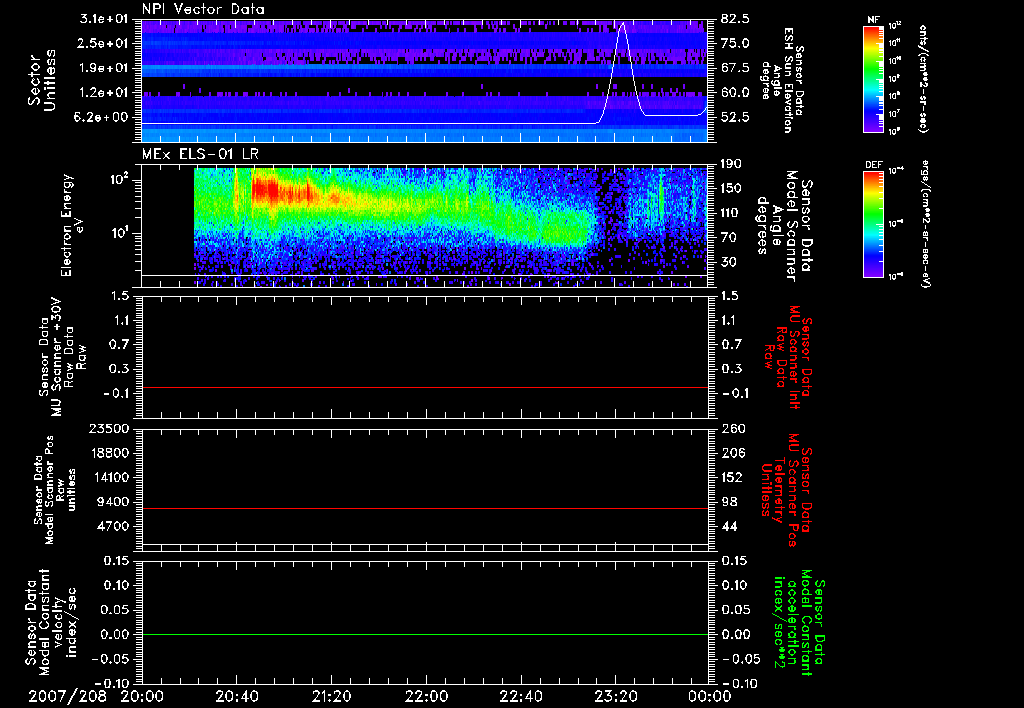The image size is (1024, 708).
Task: Click the DEF color scale bar
Action: (873, 223)
